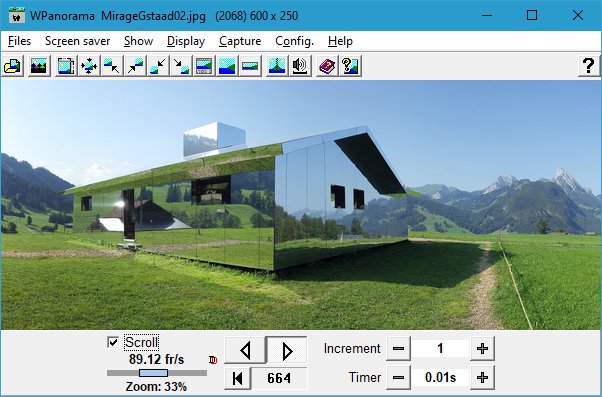Viewport: 602px width, 397px height.
Task: Jump to panorama start with rewind button
Action: pyautogui.click(x=238, y=378)
